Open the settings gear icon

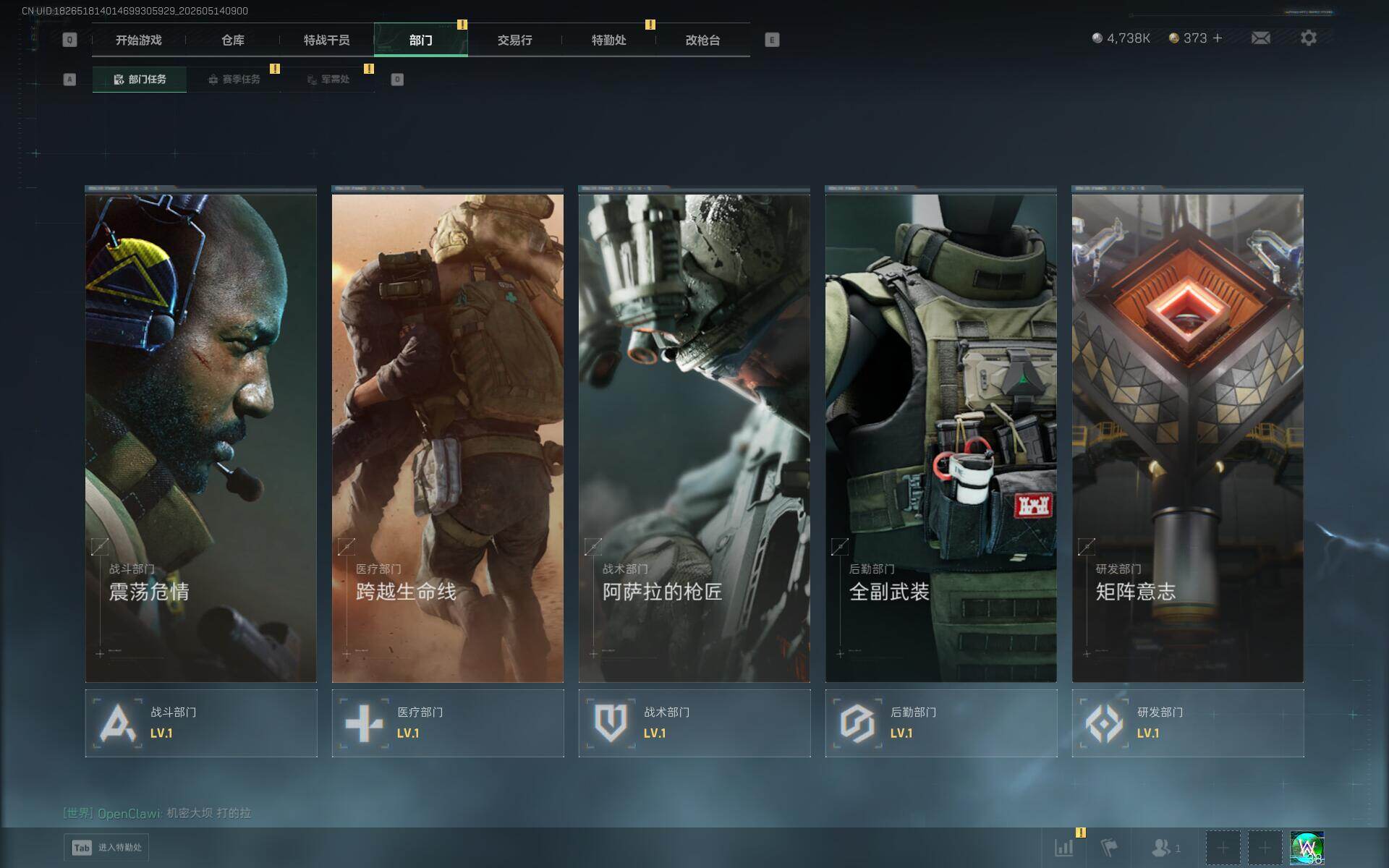coord(1309,38)
